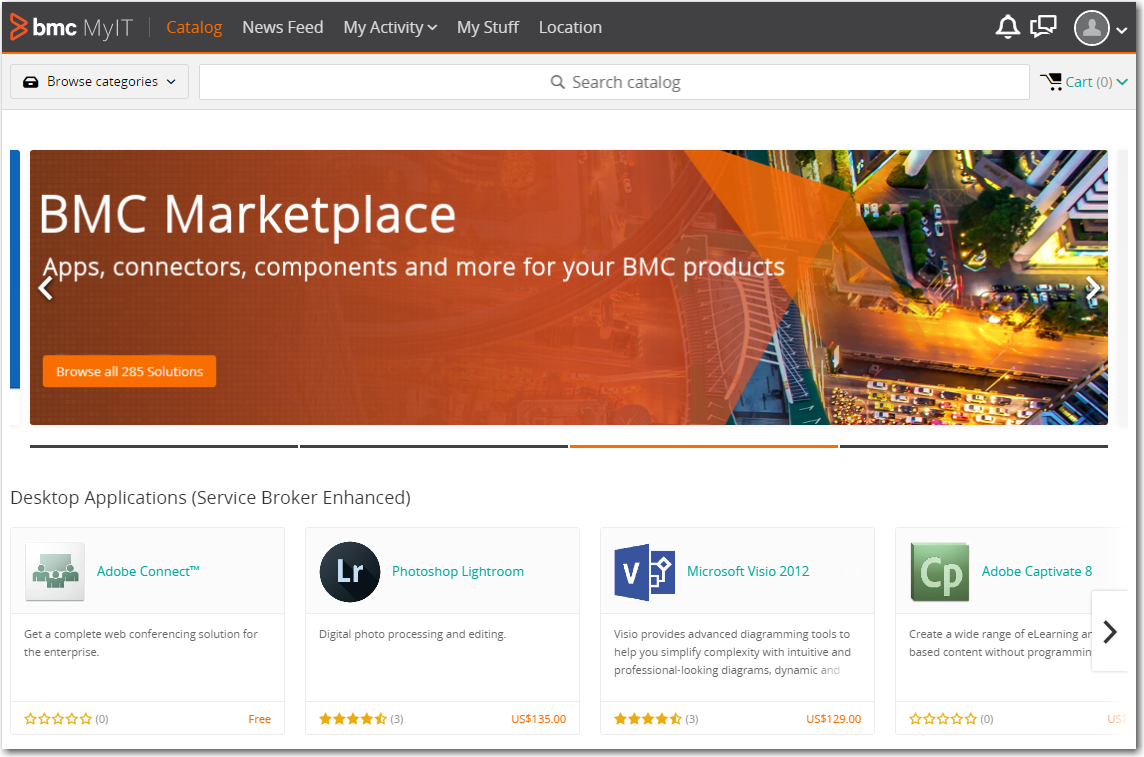Expand the My Activity menu
Screen dimensions: 1144x757
(x=390, y=27)
